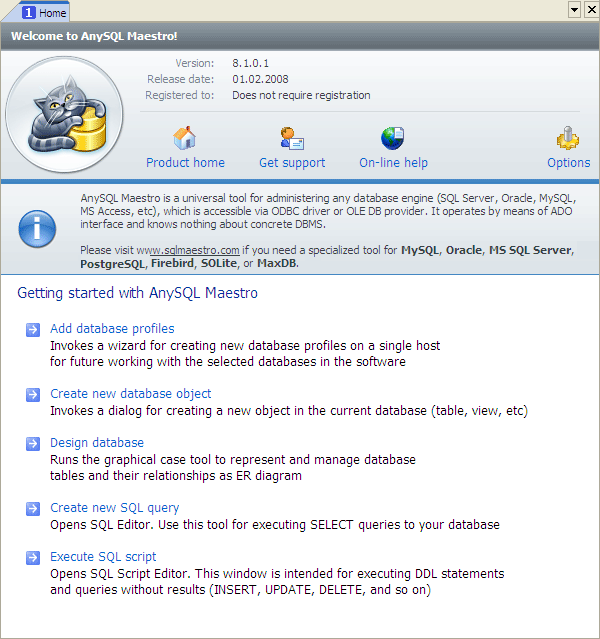The image size is (600, 639).
Task: Click the arrow icon beside Execute SQL script
Action: click(x=33, y=557)
